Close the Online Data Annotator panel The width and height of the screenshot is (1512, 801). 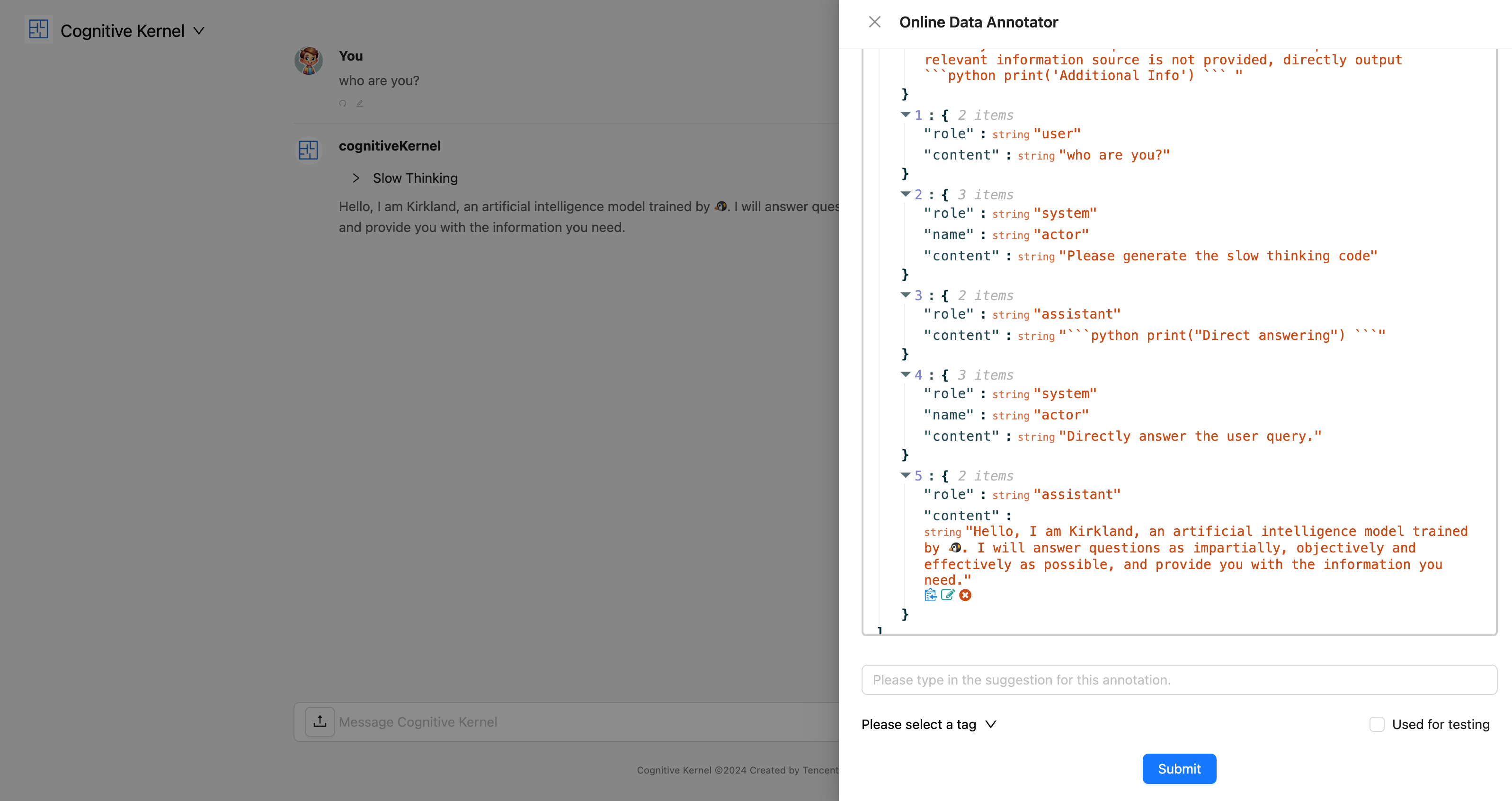tap(874, 22)
